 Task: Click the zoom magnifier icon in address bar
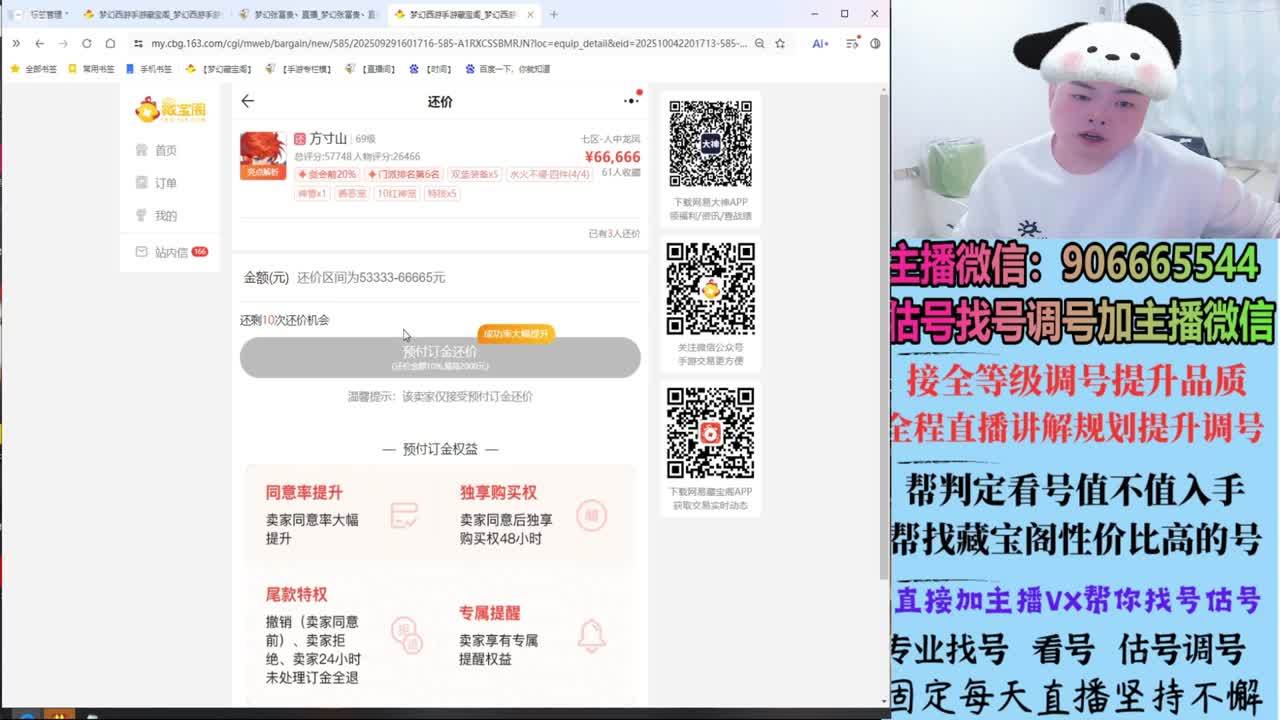pyautogui.click(x=760, y=43)
